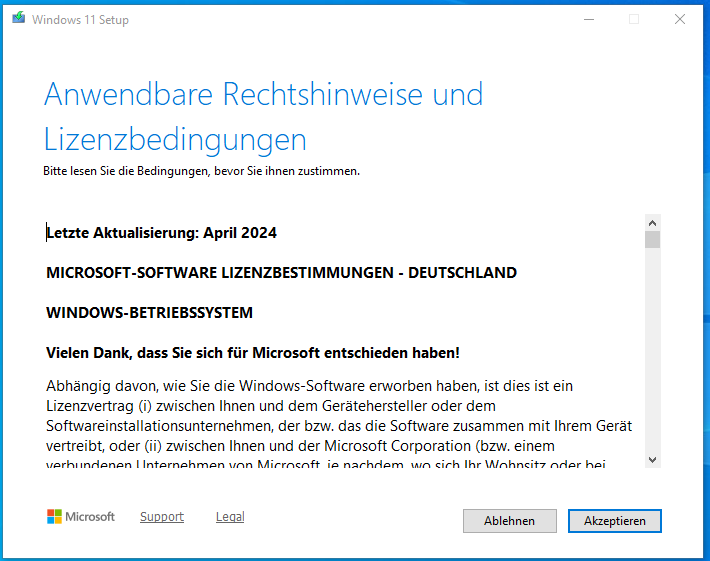Click the "MICROSOFT-SOFTWARE LIZENZBESTIMMUNGEN - DEUTSCHLAND" heading
The height and width of the screenshot is (561, 710).
tap(281, 273)
